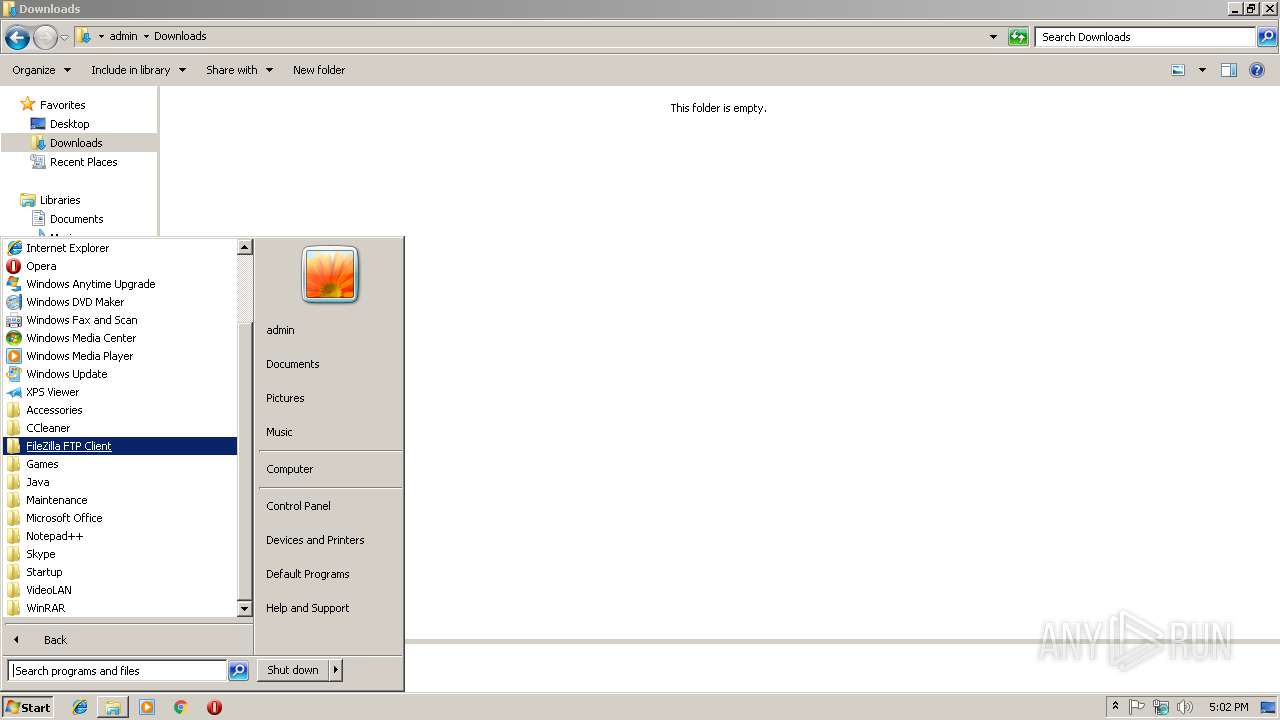Click the Explorer Back navigation arrow

pyautogui.click(x=17, y=38)
